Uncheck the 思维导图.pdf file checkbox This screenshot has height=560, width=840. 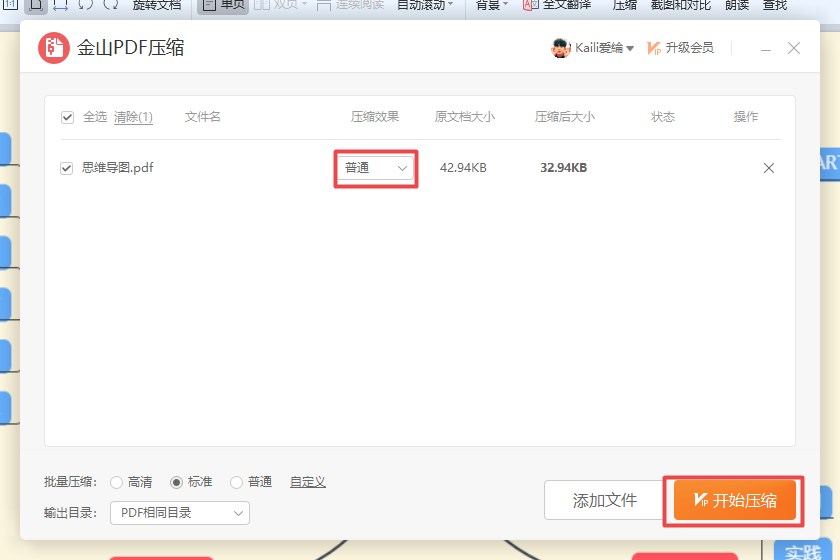coord(68,168)
